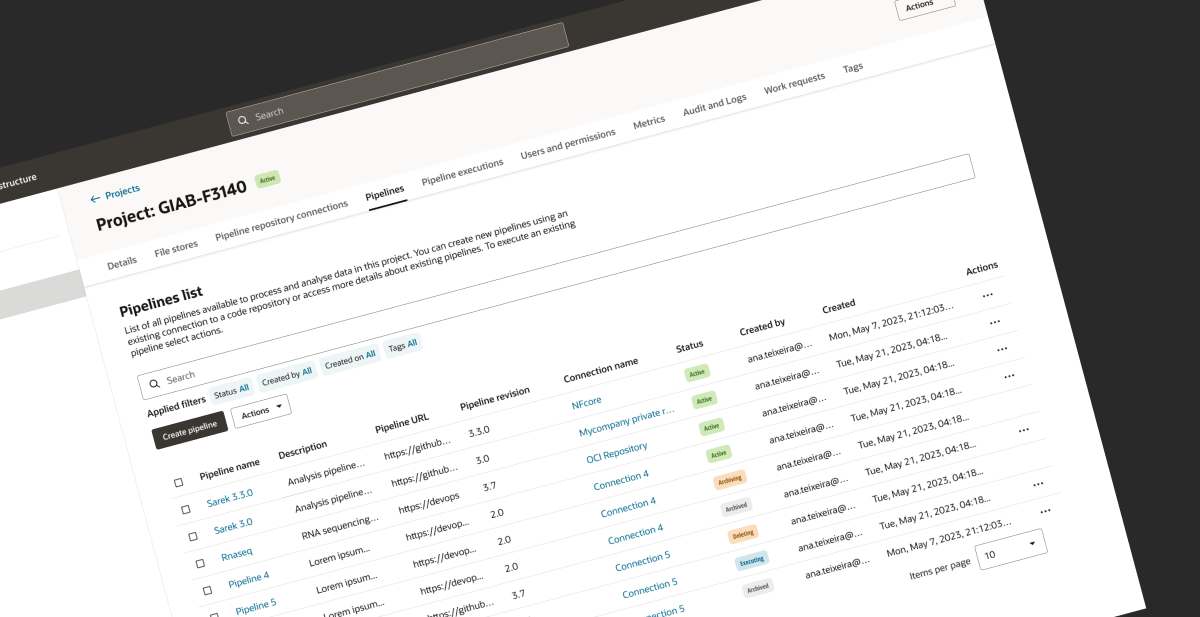1200x617 pixels.
Task: Open the Tags All filter chip
Action: (403, 345)
